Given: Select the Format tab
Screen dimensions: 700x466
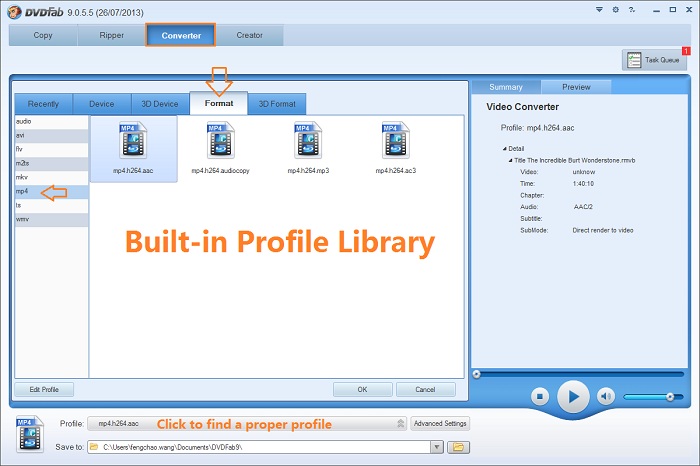Looking at the screenshot, I should tap(219, 103).
